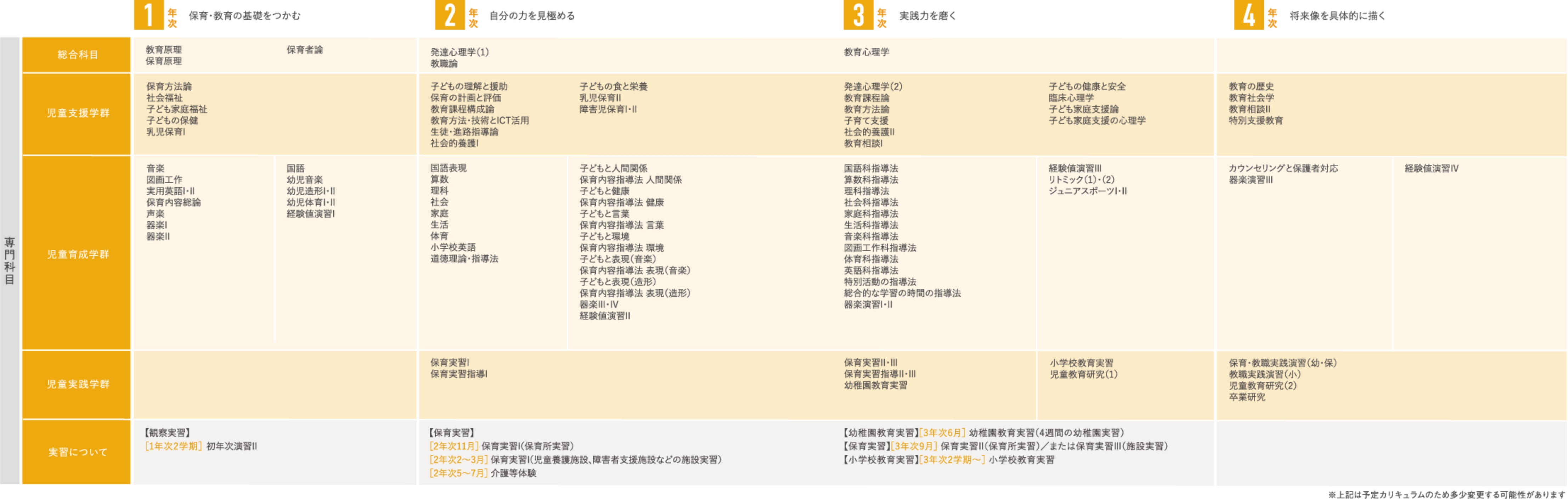1568x499 pixels.
Task: Click the orange [3年次6月] label
Action: (x=942, y=433)
